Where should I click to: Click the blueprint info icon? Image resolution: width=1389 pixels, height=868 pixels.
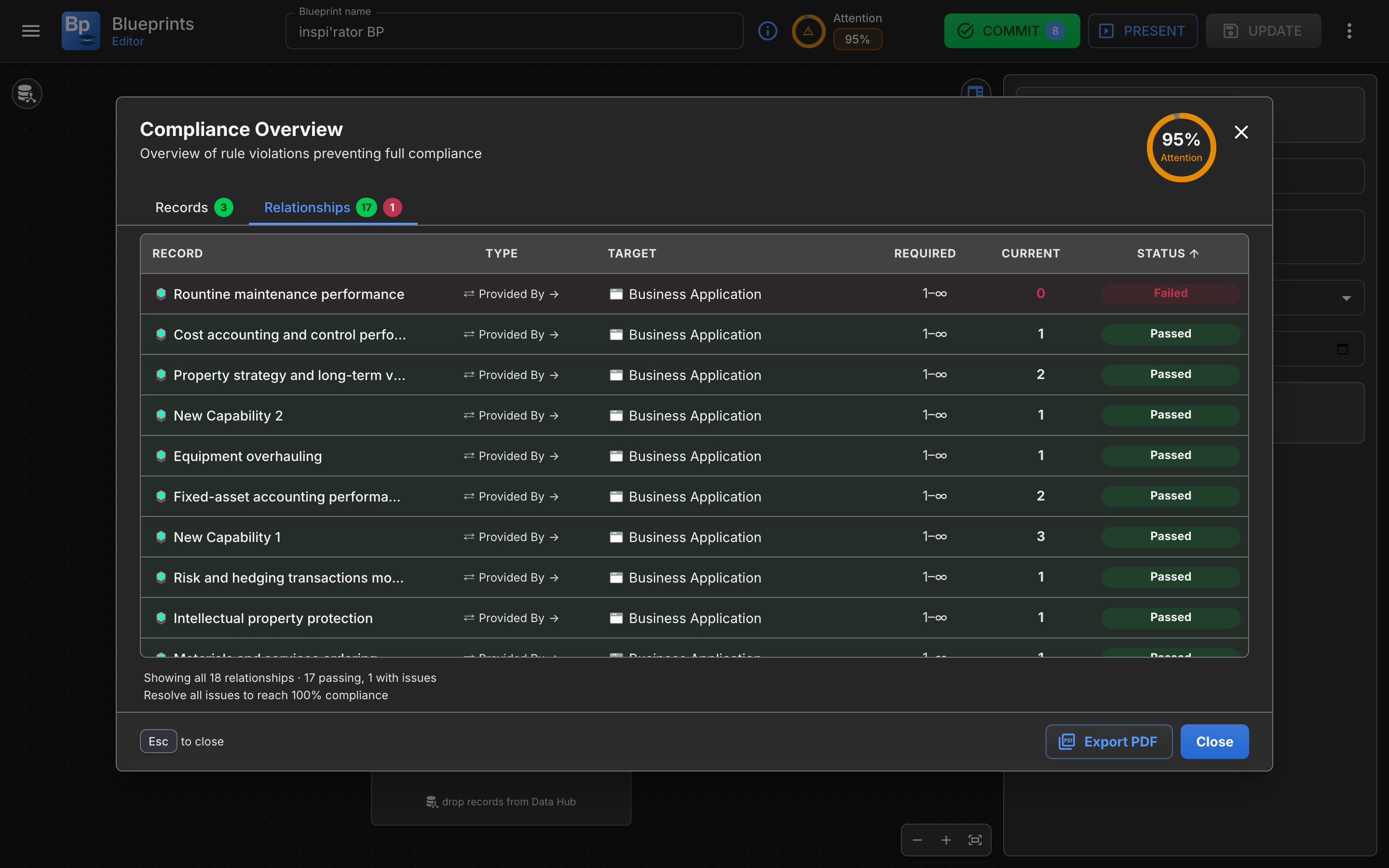767,31
